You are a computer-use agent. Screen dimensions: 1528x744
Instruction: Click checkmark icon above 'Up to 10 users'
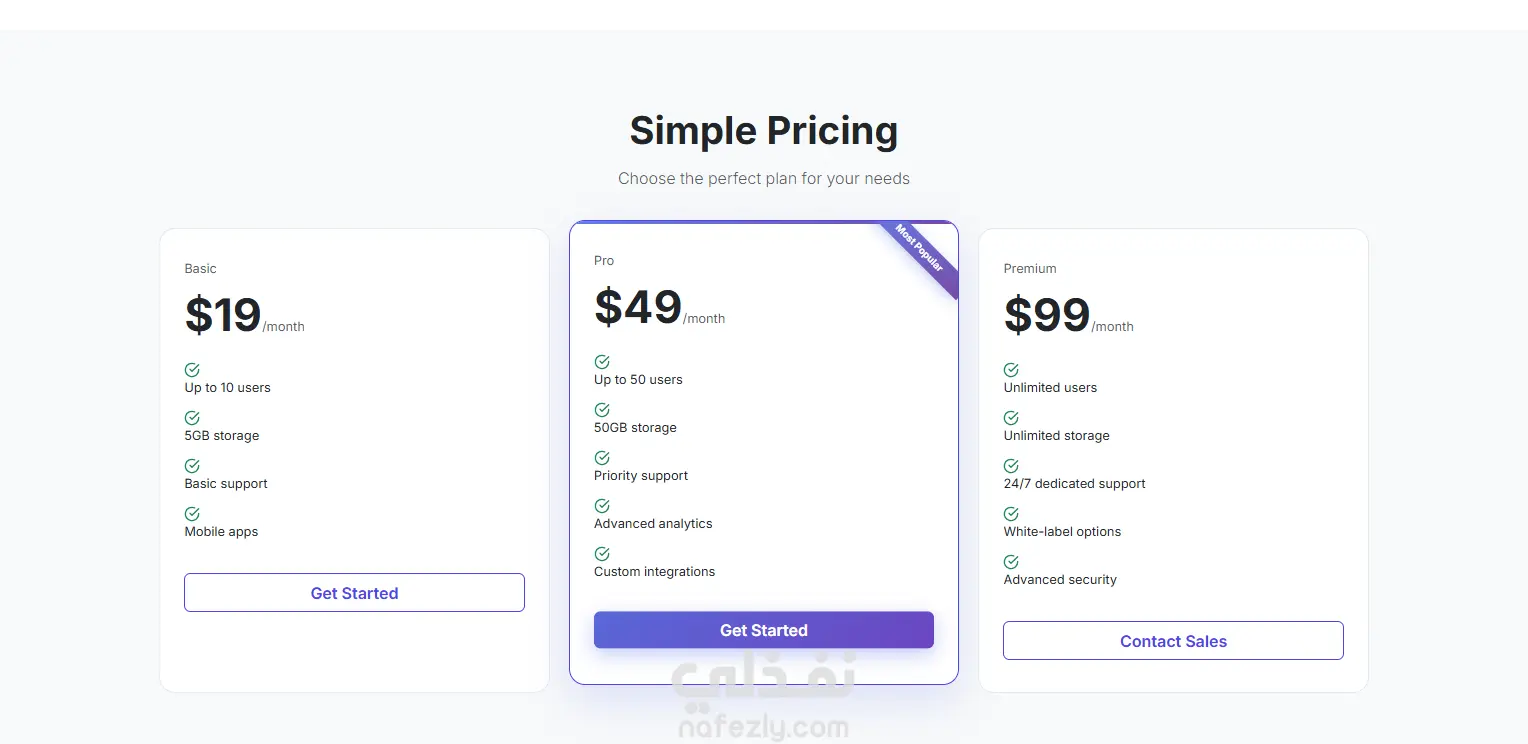pyautogui.click(x=192, y=370)
